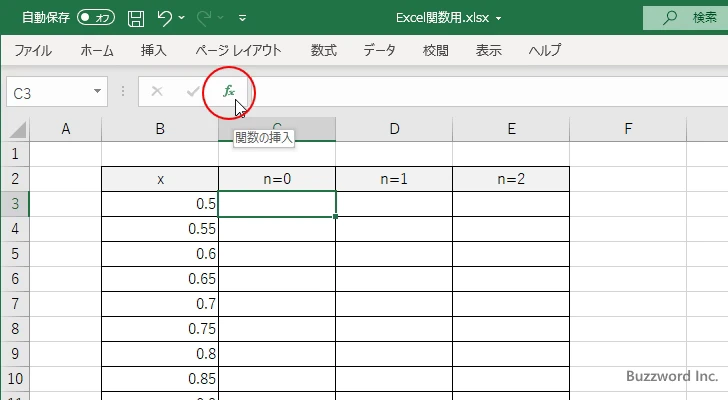This screenshot has height=400, width=728.
Task: Select column F header
Action: tap(628, 129)
